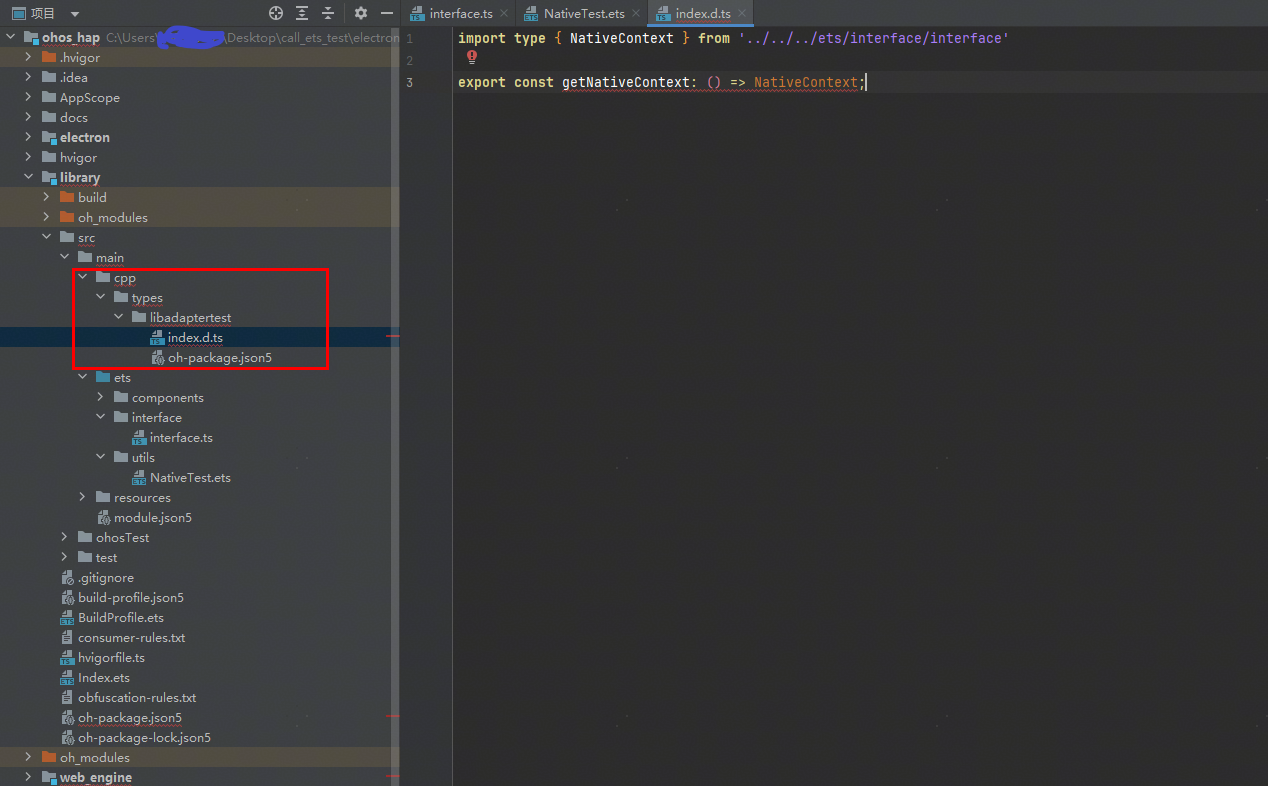Collapse the src folder
Viewport: 1268px width, 786px height.
point(47,238)
